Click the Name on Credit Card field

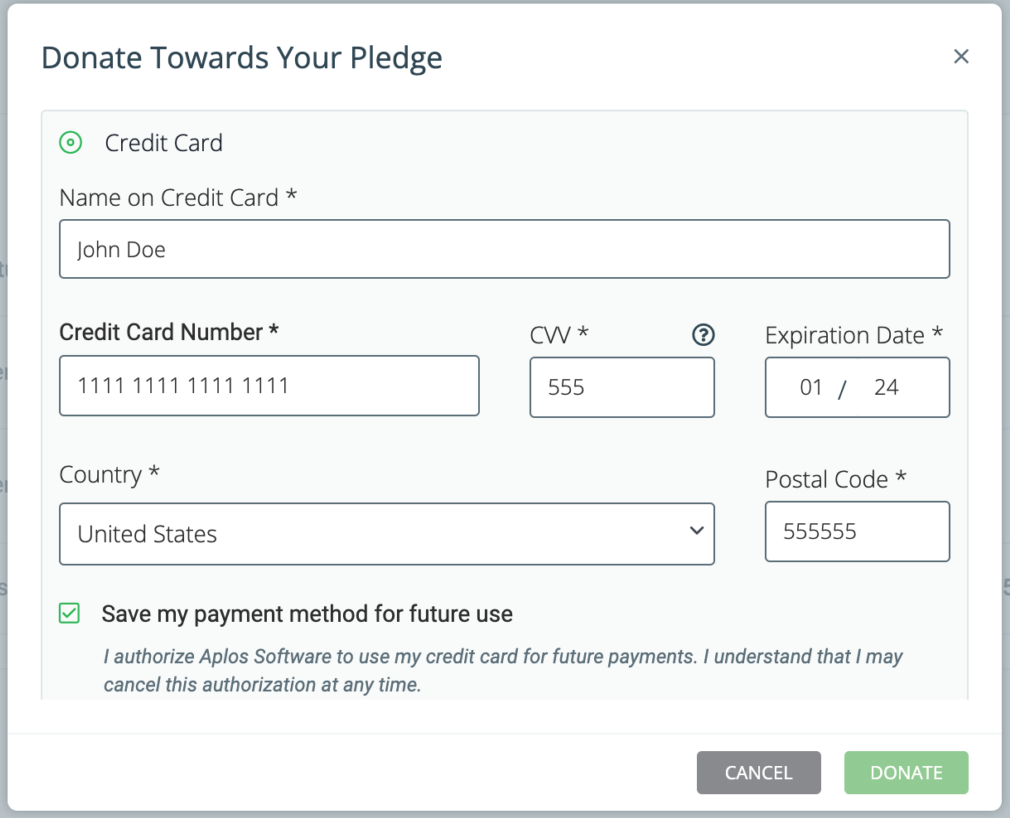click(504, 249)
